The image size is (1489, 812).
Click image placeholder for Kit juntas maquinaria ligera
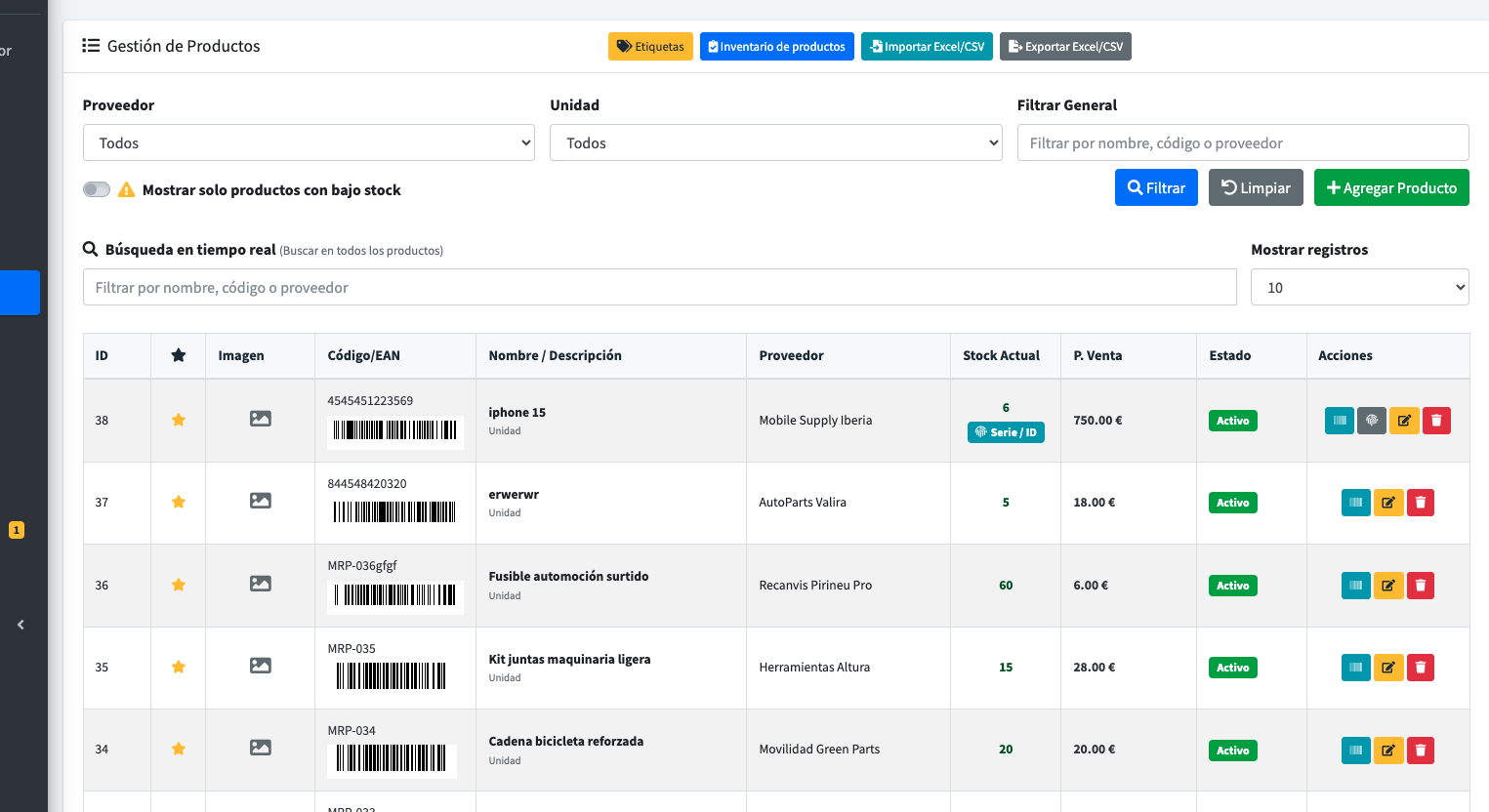coord(261,666)
